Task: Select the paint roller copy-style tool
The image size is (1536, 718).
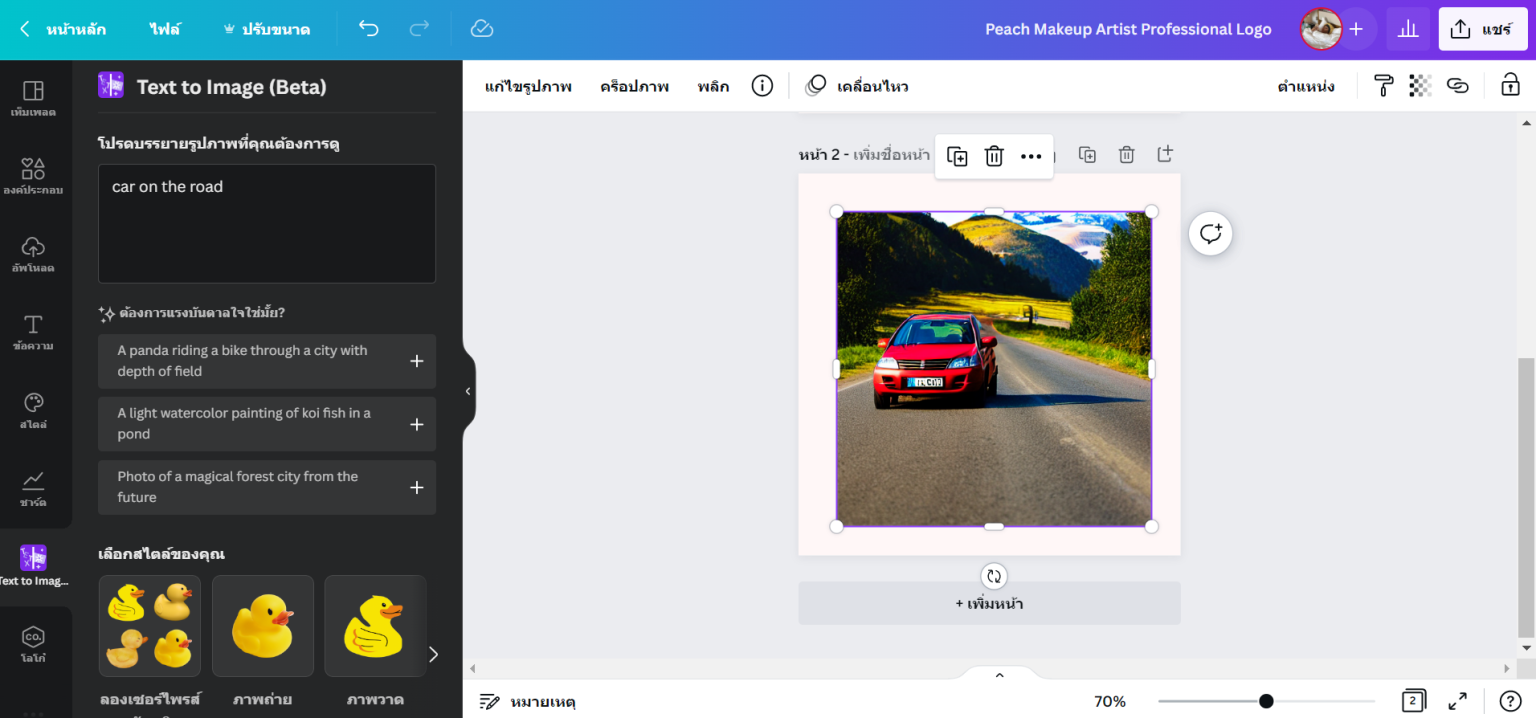Action: [x=1382, y=85]
